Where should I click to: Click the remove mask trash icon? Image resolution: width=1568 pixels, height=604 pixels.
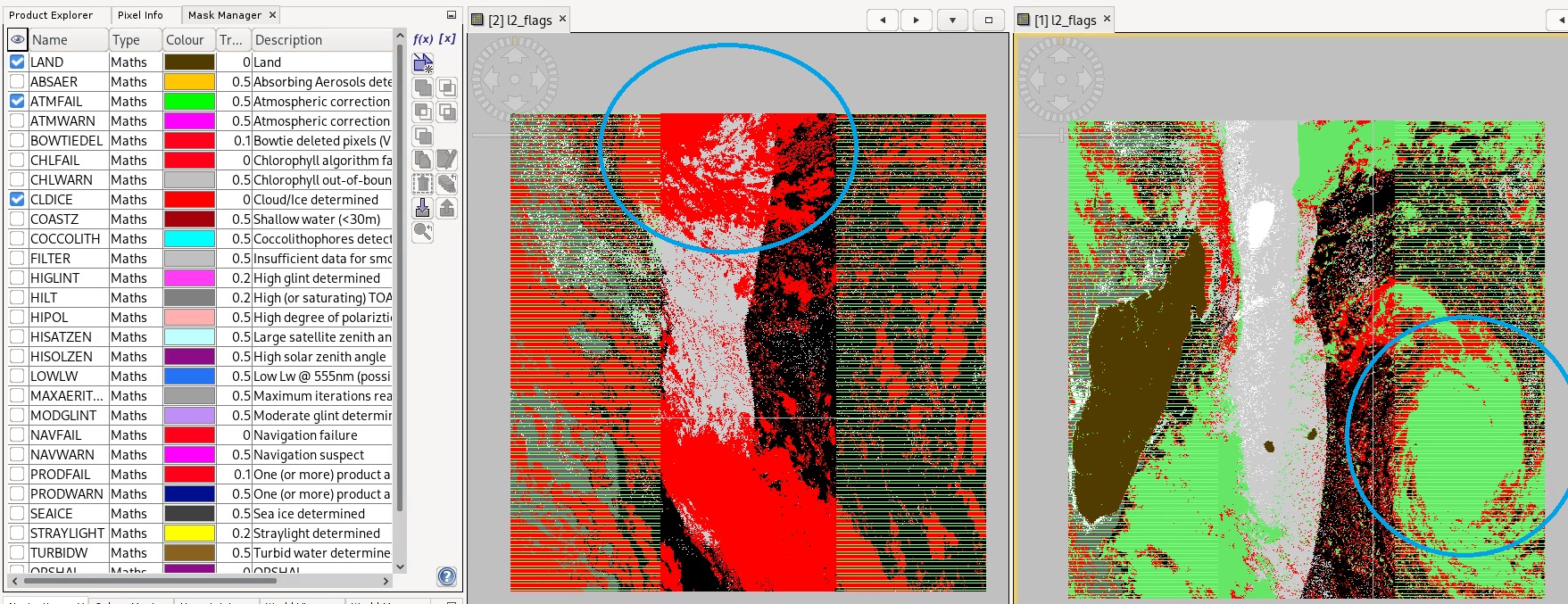423,184
